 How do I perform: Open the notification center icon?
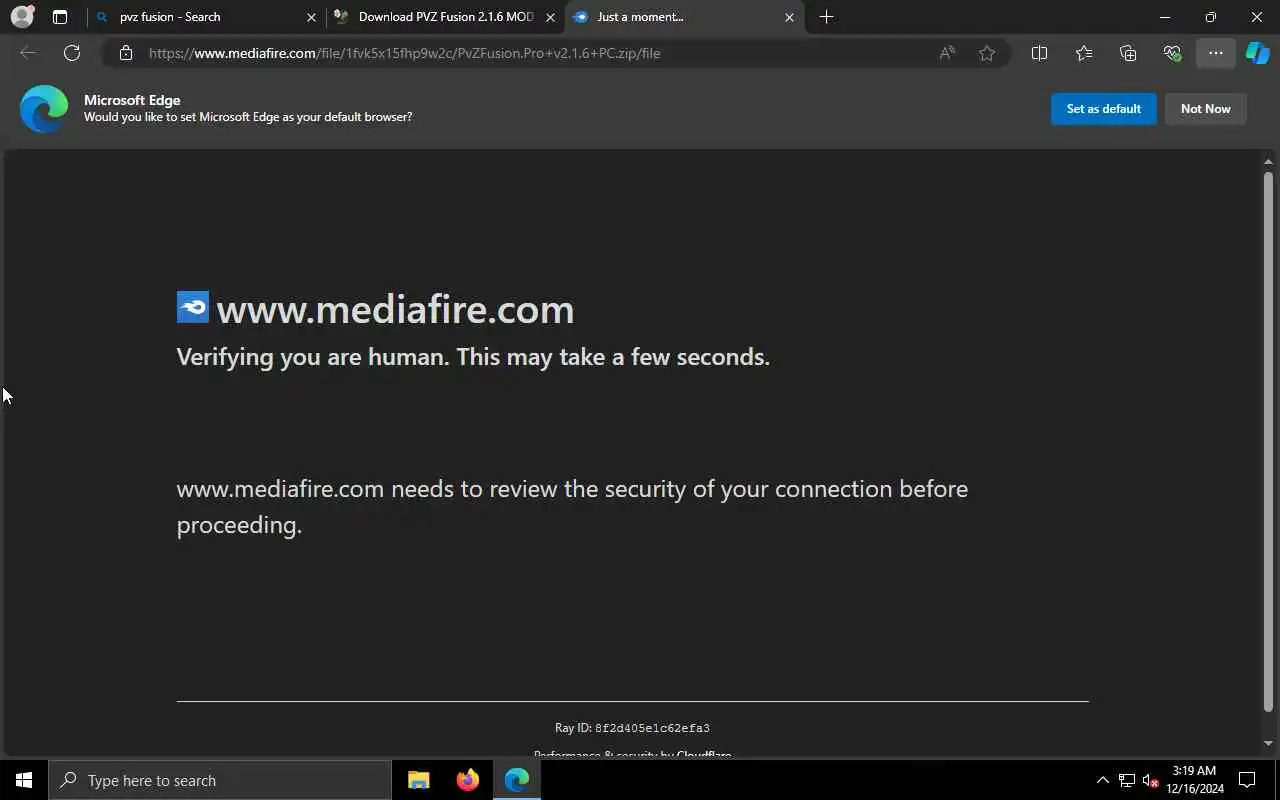pyautogui.click(x=1247, y=780)
